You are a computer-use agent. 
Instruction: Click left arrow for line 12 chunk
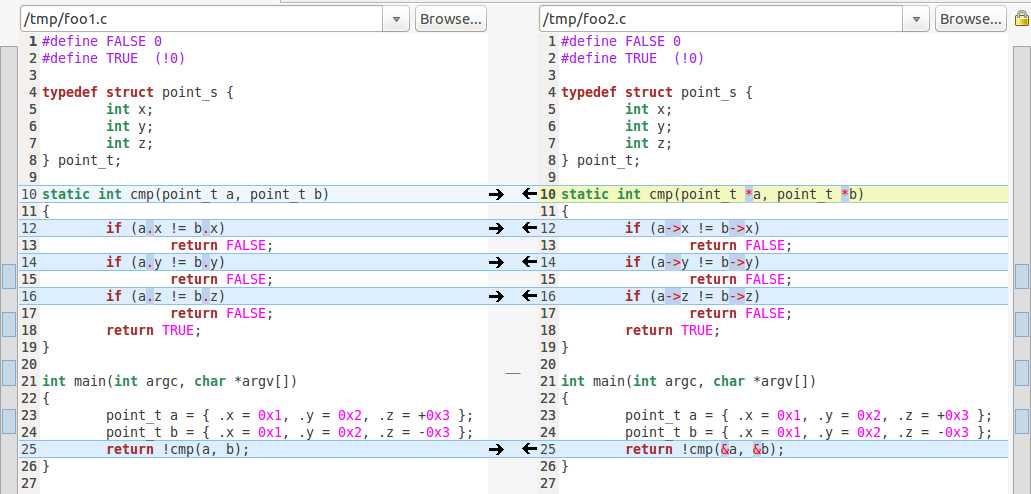(x=529, y=228)
